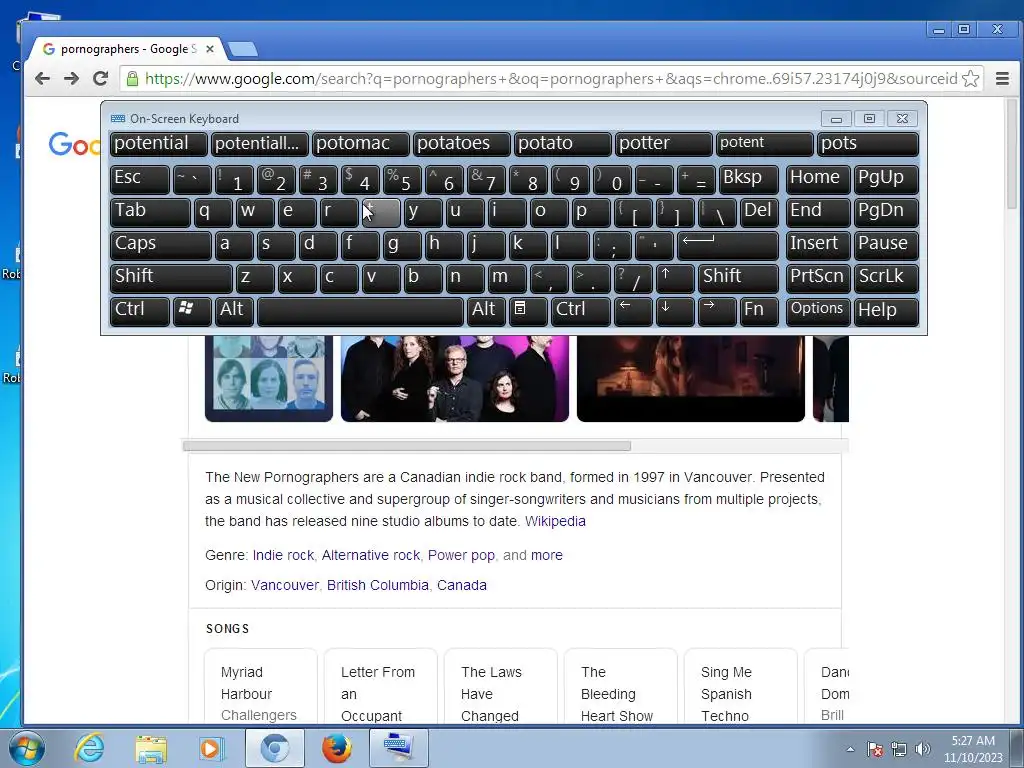Image resolution: width=1024 pixels, height=768 pixels.
Task: Tap the down arrow key in bottom row
Action: (675, 311)
